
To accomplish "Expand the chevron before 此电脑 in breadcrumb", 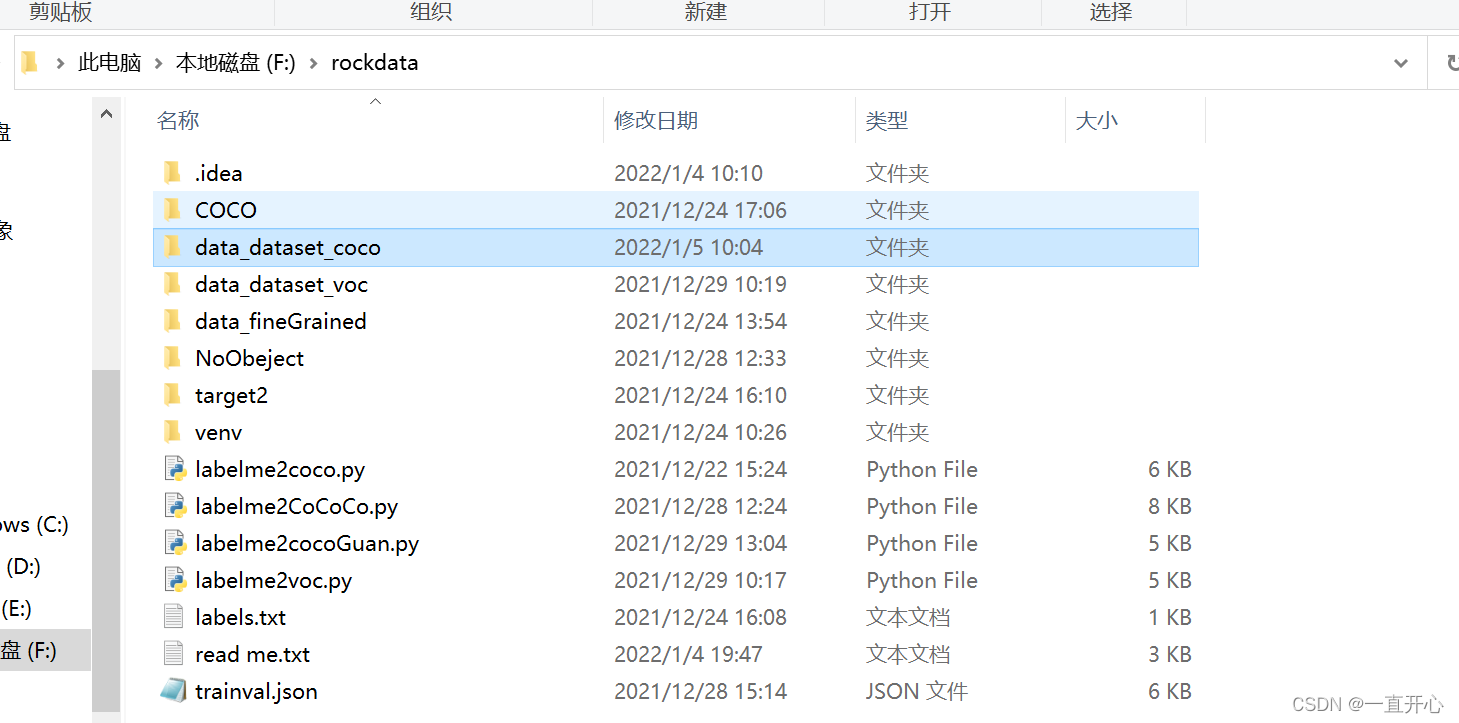I will [x=61, y=63].
